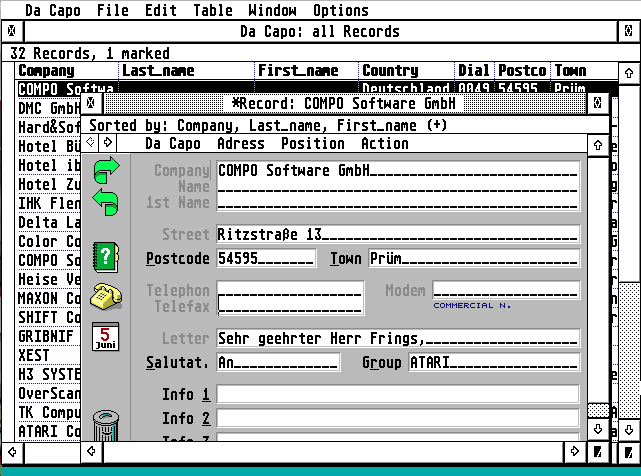Open the Edit menu
This screenshot has width=641, height=476.
[x=161, y=10]
